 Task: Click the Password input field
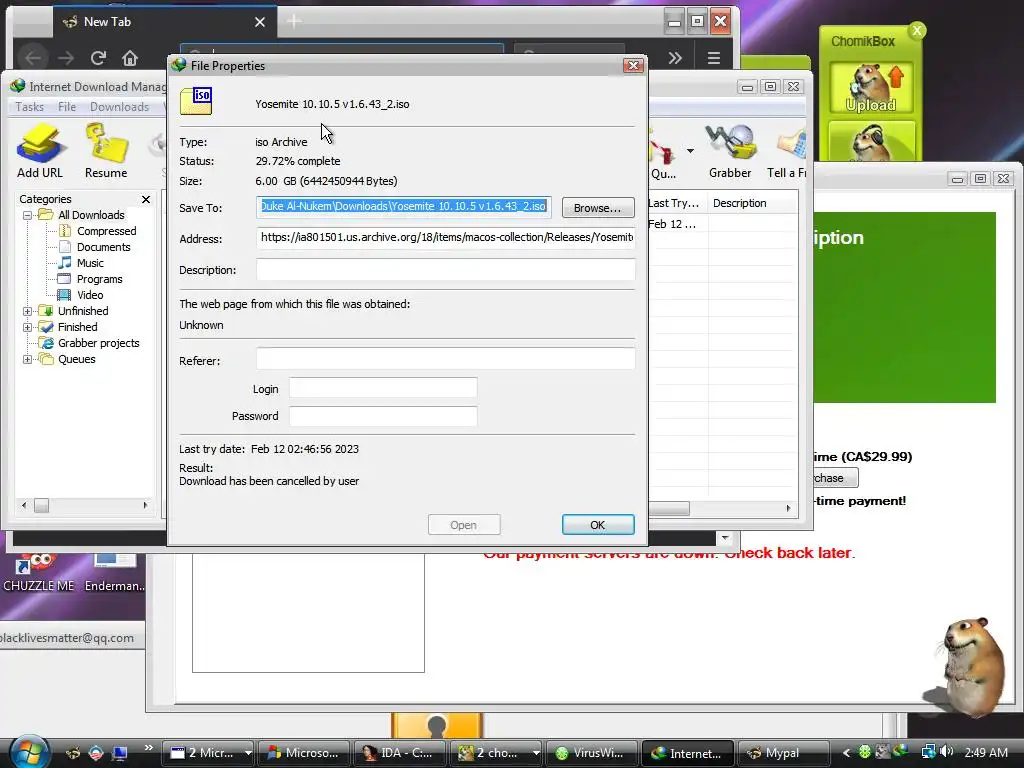(383, 416)
